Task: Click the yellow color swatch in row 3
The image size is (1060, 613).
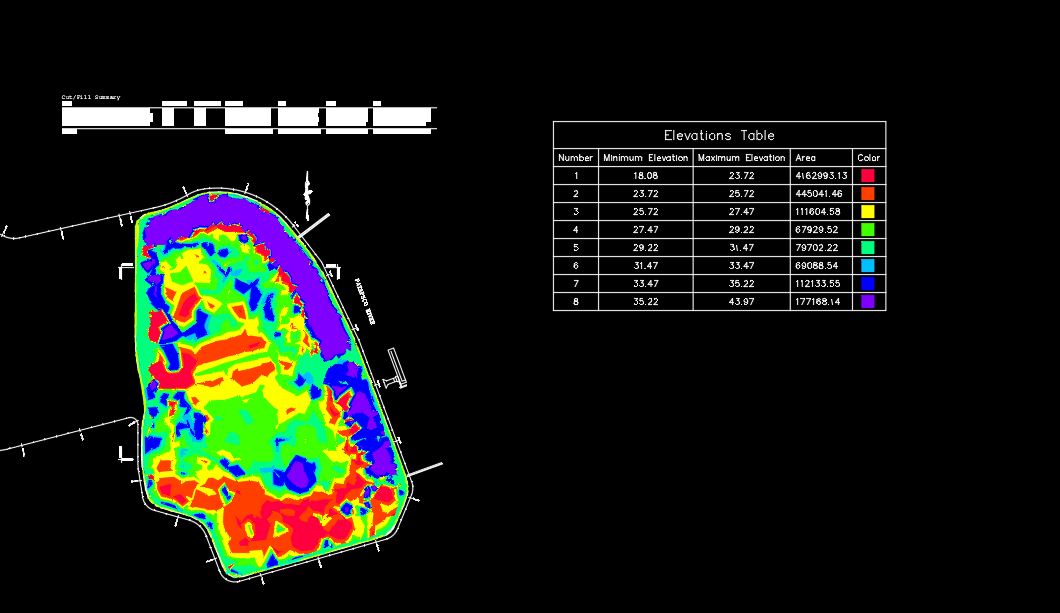Action: coord(868,211)
